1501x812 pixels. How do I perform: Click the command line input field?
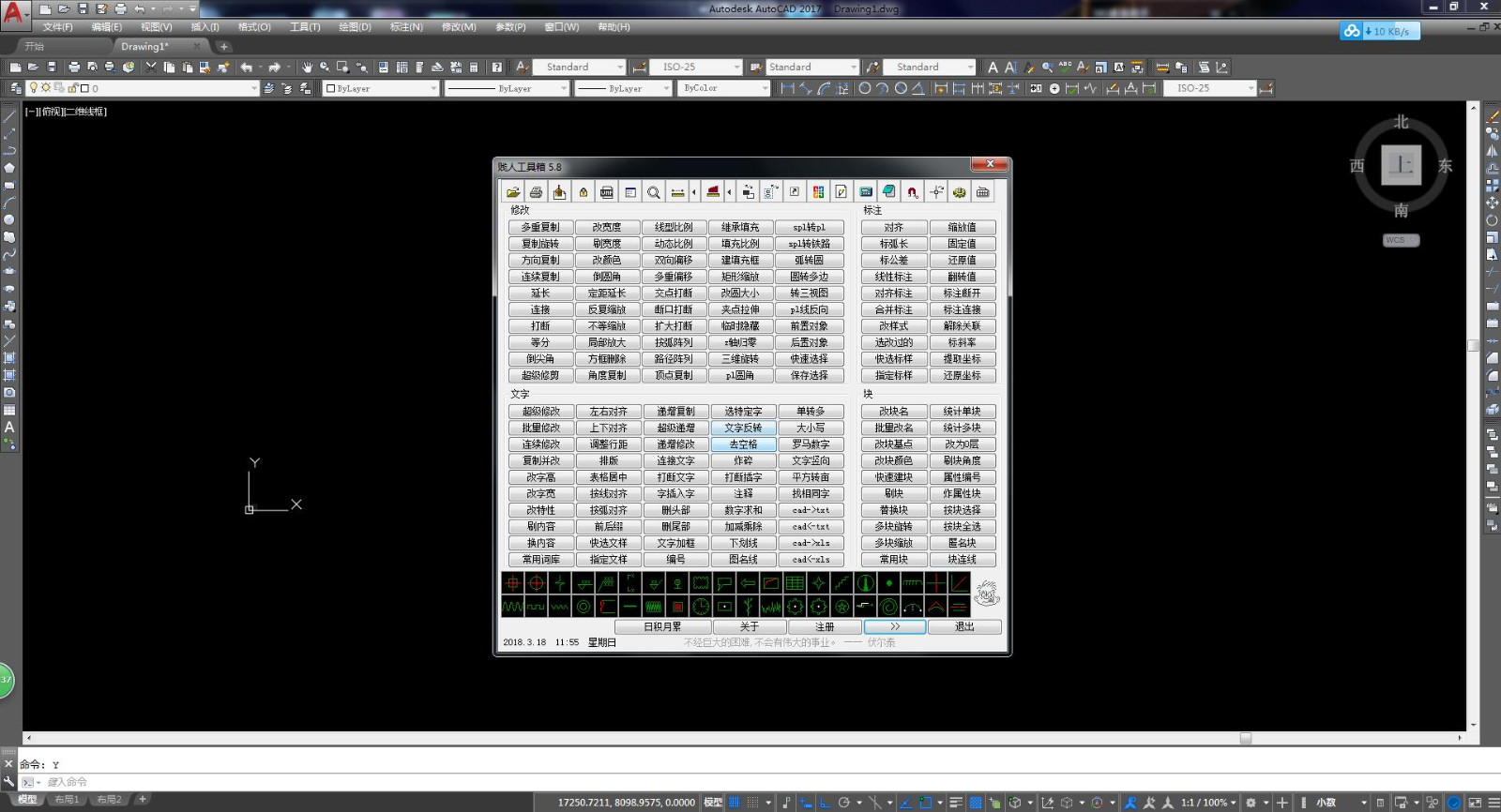tap(750, 782)
